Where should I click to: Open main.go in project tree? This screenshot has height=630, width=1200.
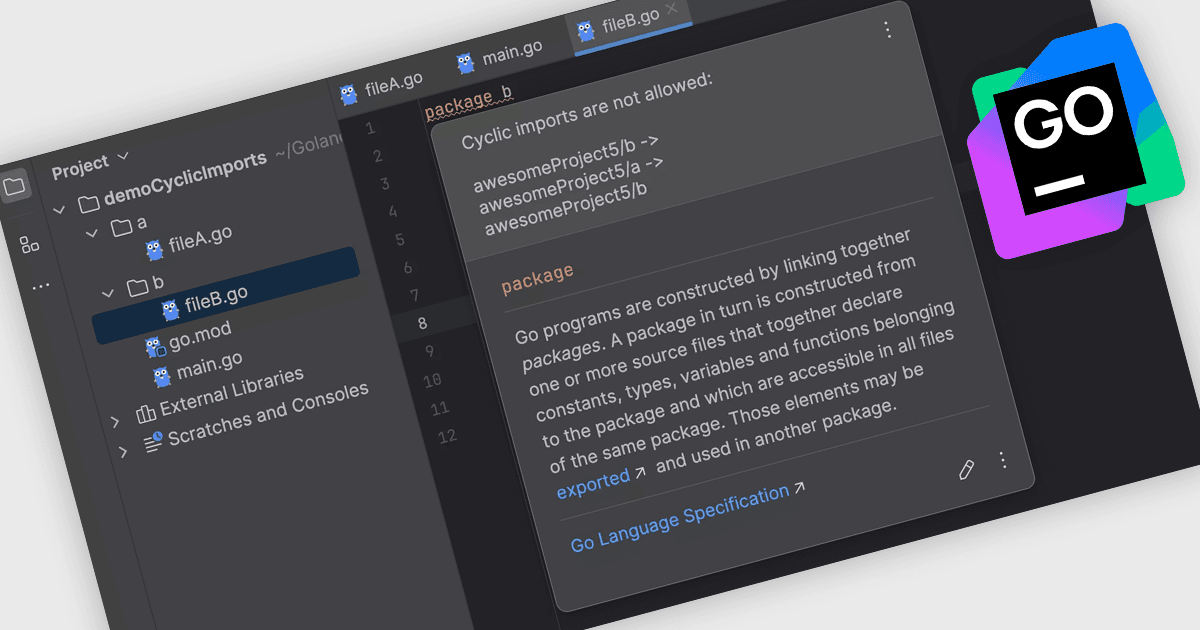(x=209, y=364)
